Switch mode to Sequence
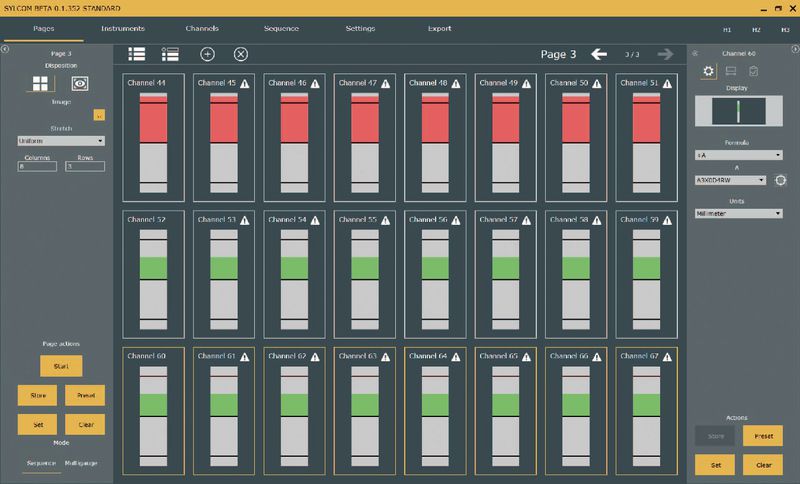The image size is (800, 484). 41,464
